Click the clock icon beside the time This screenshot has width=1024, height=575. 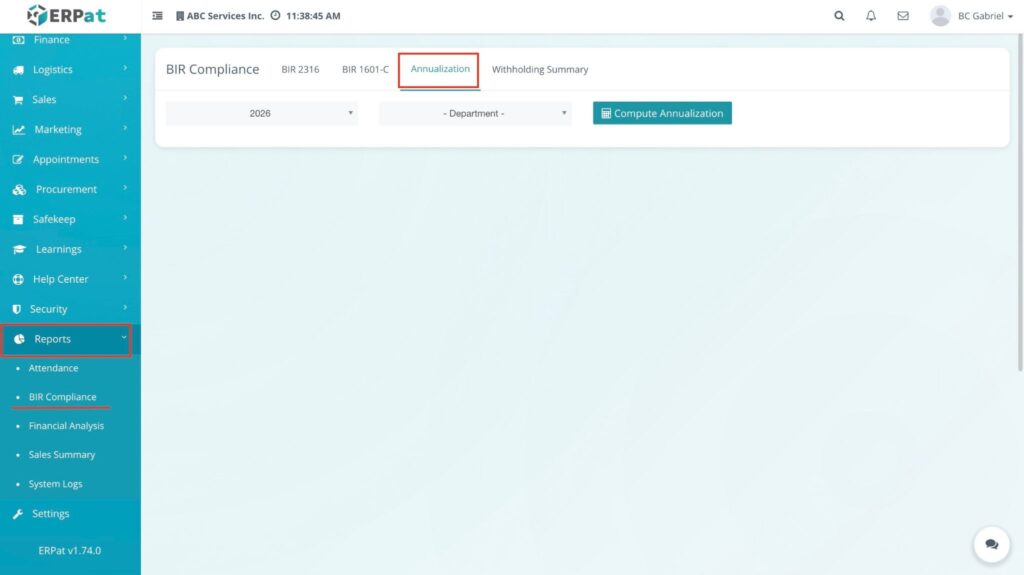point(275,15)
